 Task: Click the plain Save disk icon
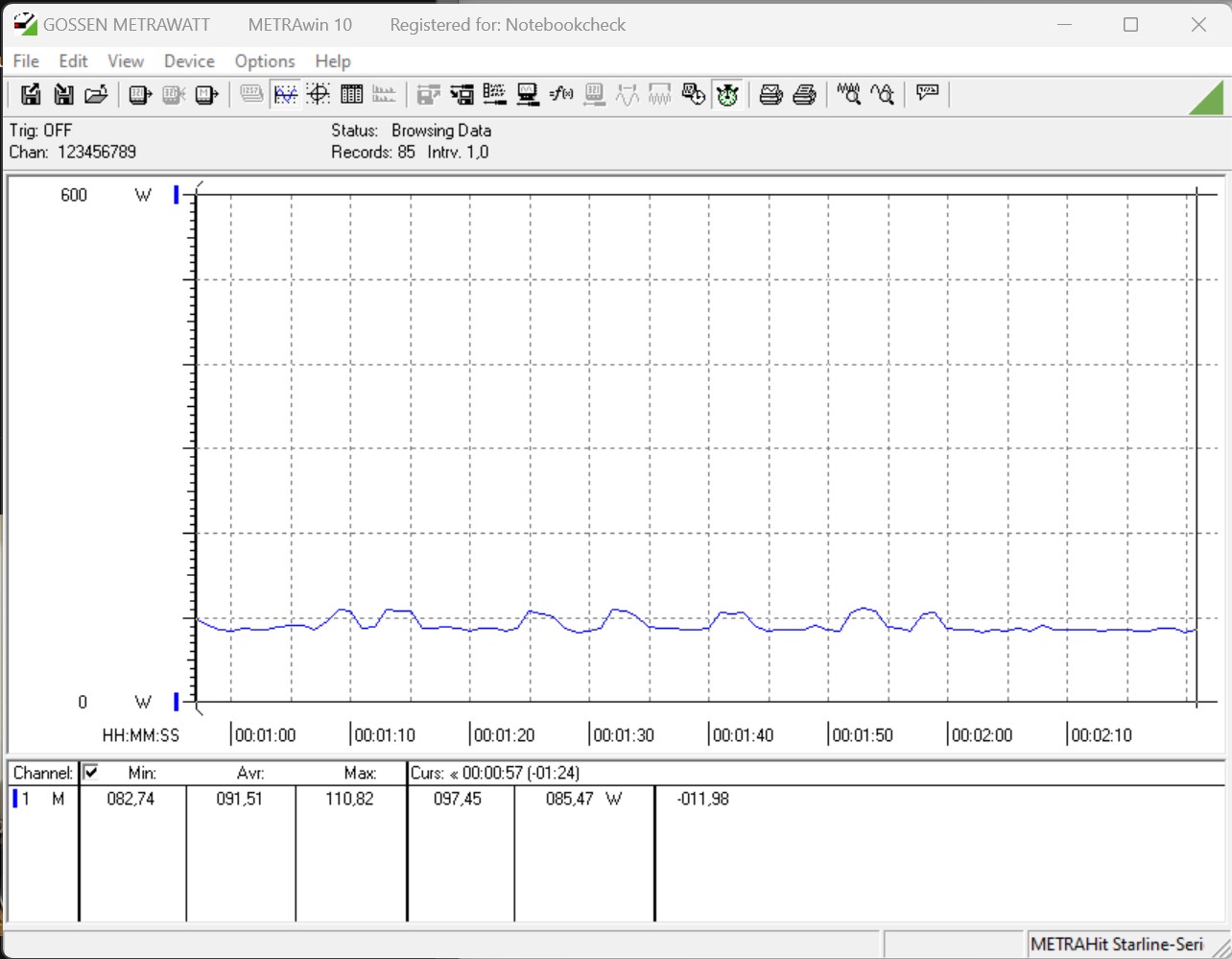pyautogui.click(x=63, y=94)
